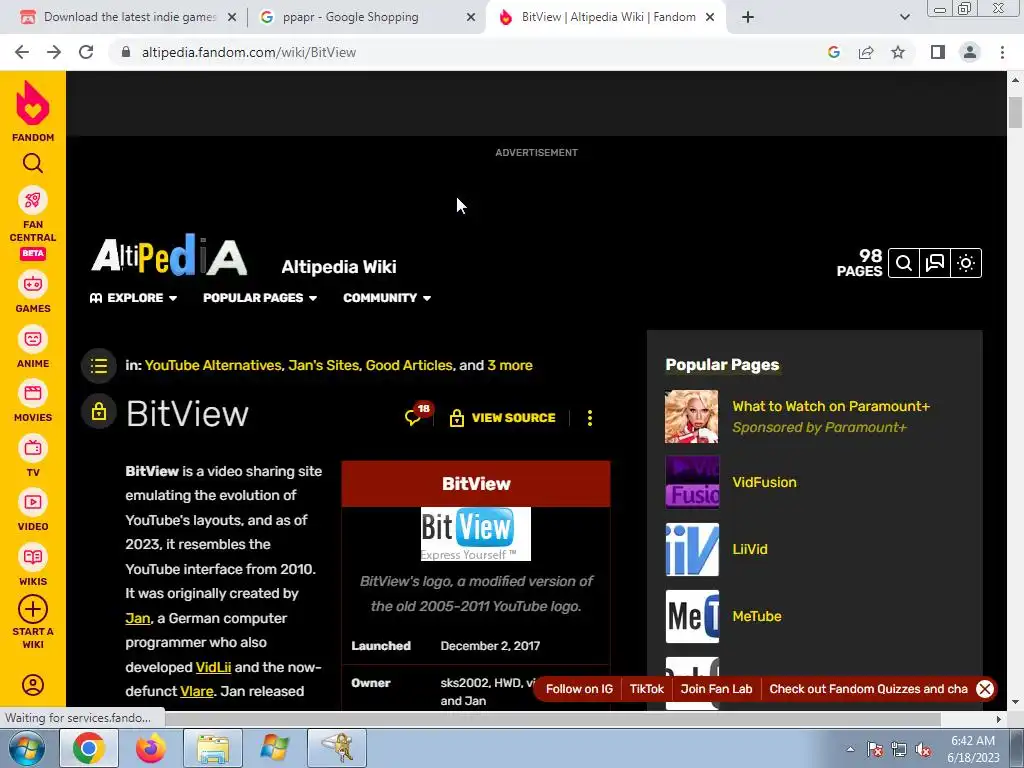Open the 18 comments bubble

tap(418, 414)
